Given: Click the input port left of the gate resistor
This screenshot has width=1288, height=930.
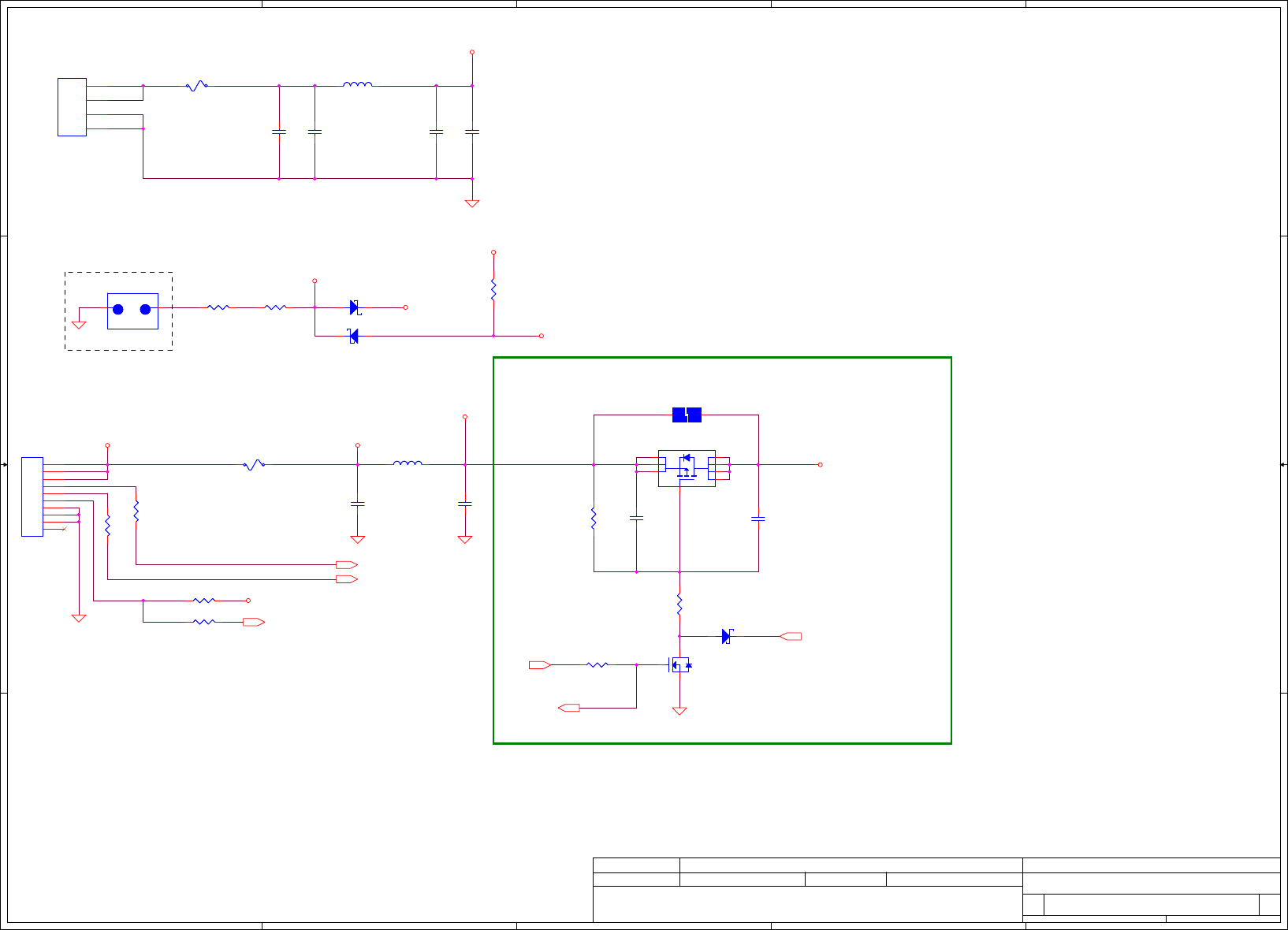Looking at the screenshot, I should click(x=540, y=665).
